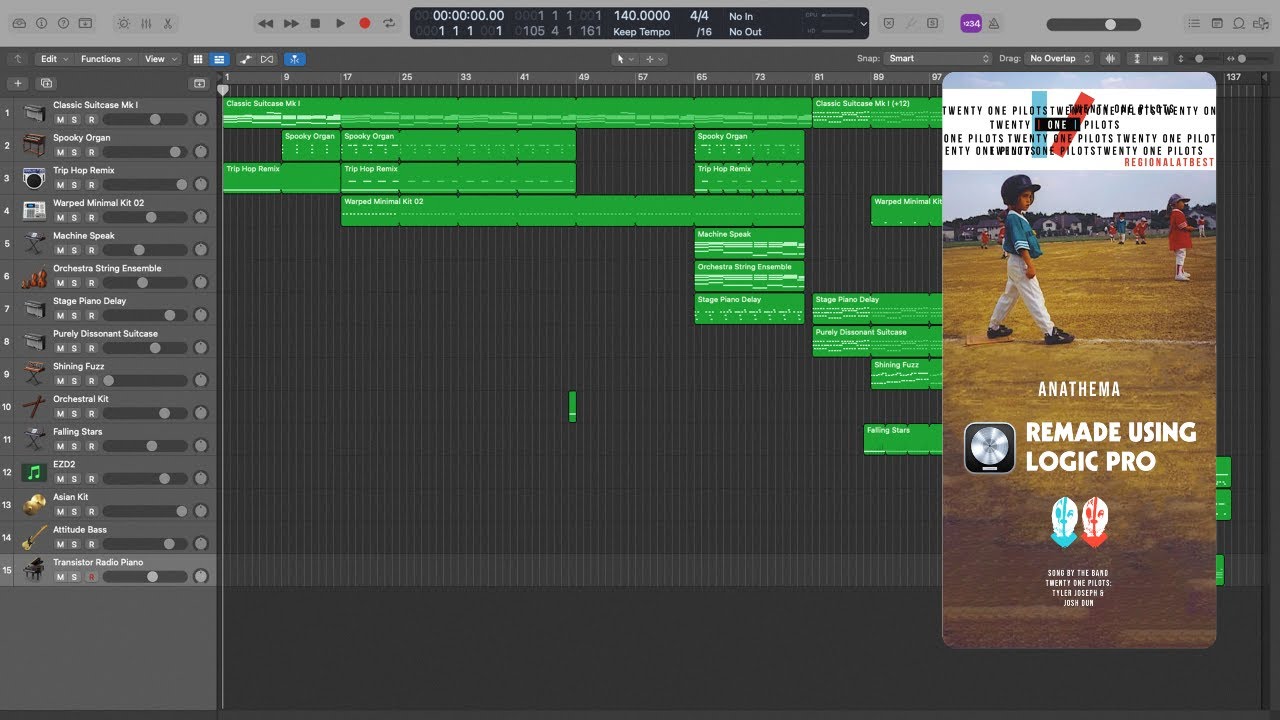Click the Asian Kit gong icon
Image resolution: width=1280 pixels, height=720 pixels.
click(x=34, y=504)
